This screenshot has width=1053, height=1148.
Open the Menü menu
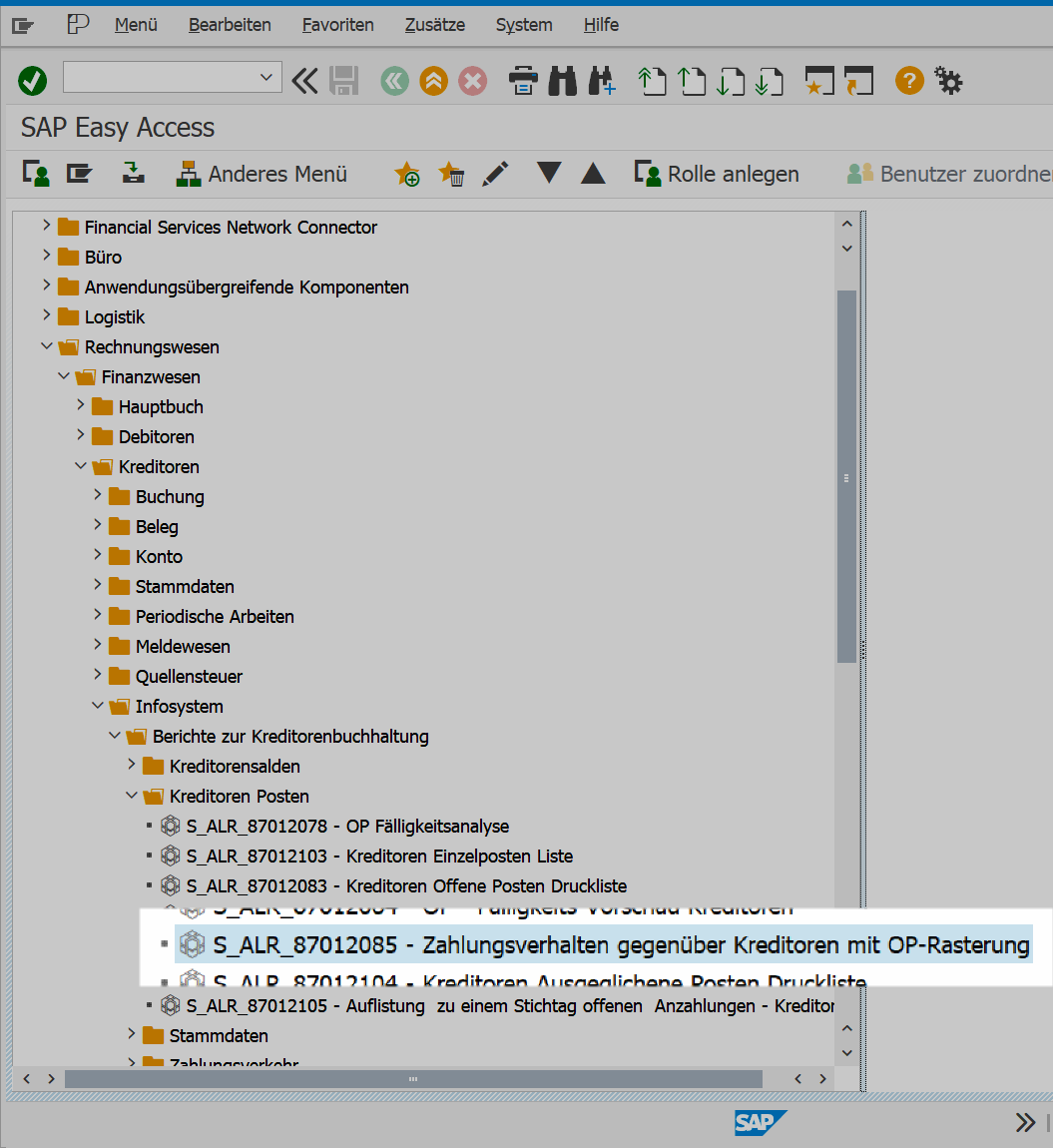pyautogui.click(x=136, y=25)
